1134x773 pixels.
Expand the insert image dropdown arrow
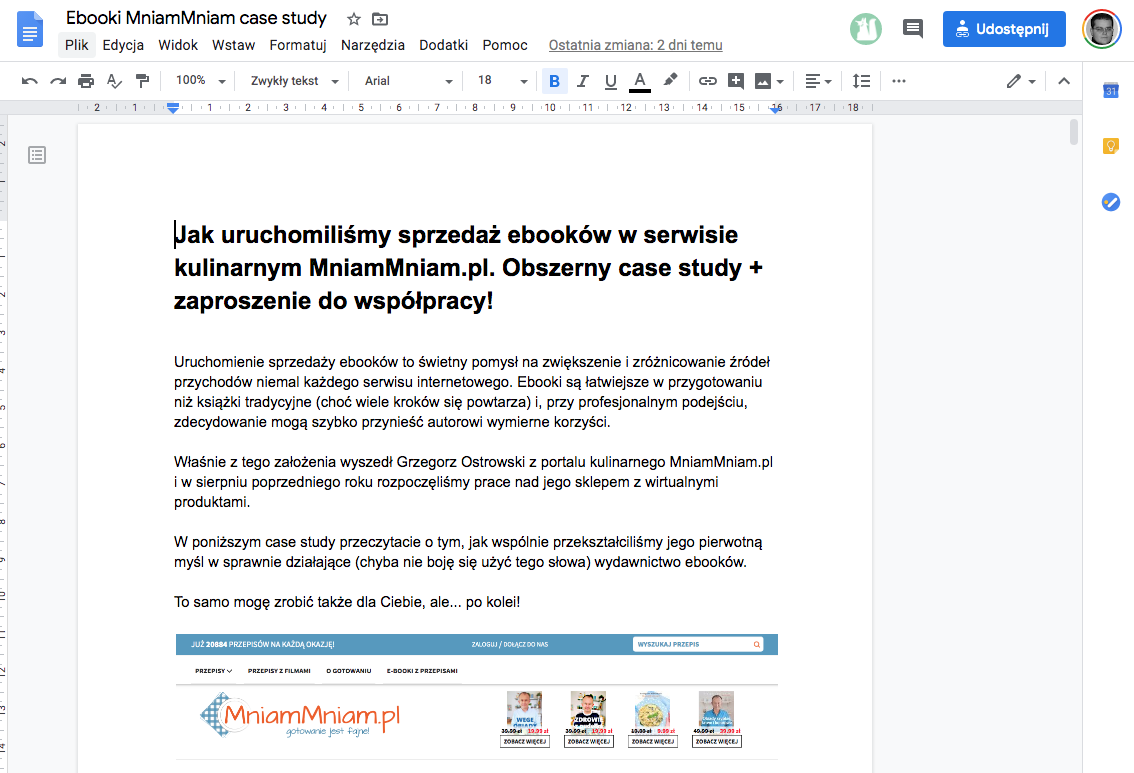780,82
